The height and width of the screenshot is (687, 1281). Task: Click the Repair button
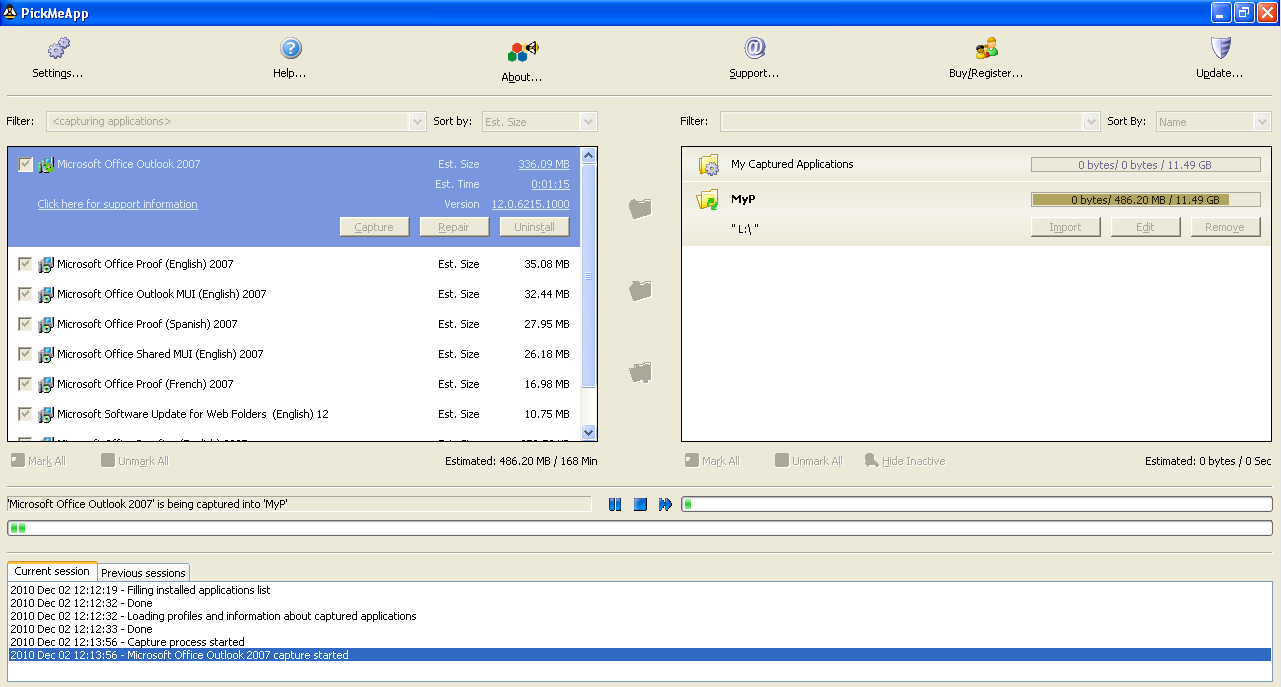click(454, 227)
